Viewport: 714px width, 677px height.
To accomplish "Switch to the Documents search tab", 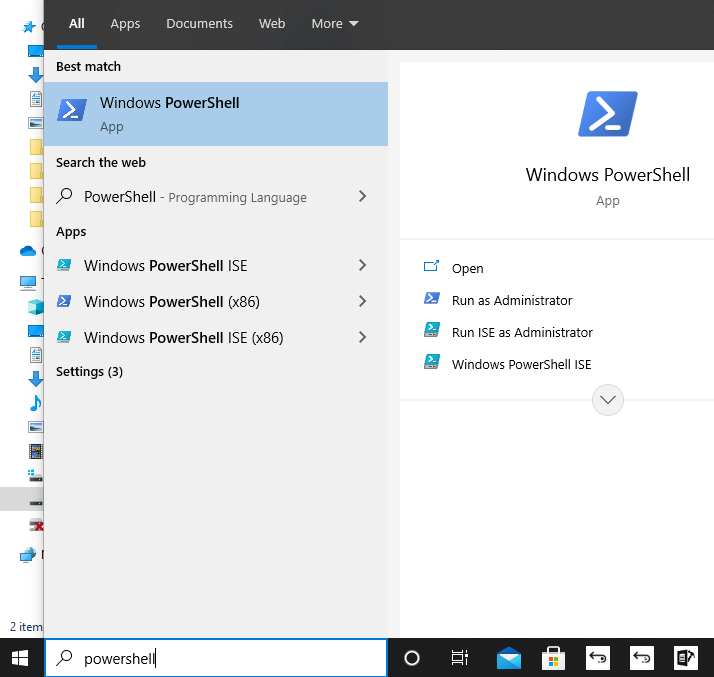I will pyautogui.click(x=199, y=24).
